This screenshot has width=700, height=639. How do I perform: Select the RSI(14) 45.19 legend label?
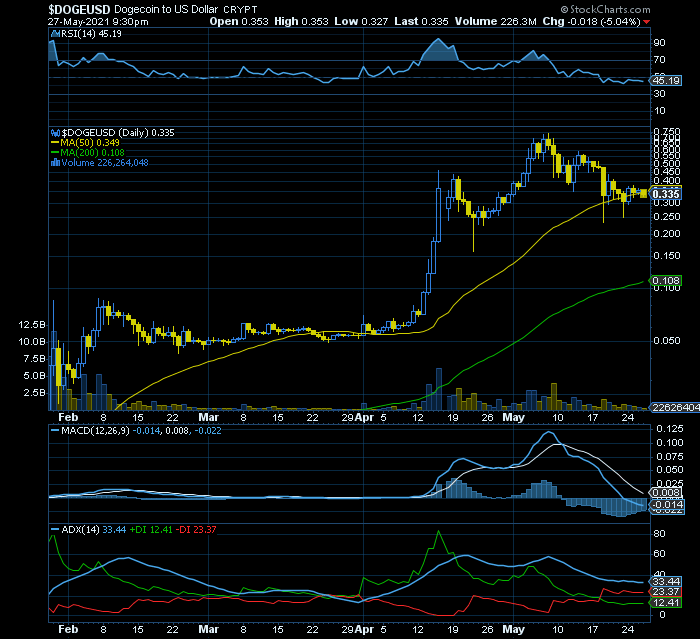pyautogui.click(x=91, y=33)
